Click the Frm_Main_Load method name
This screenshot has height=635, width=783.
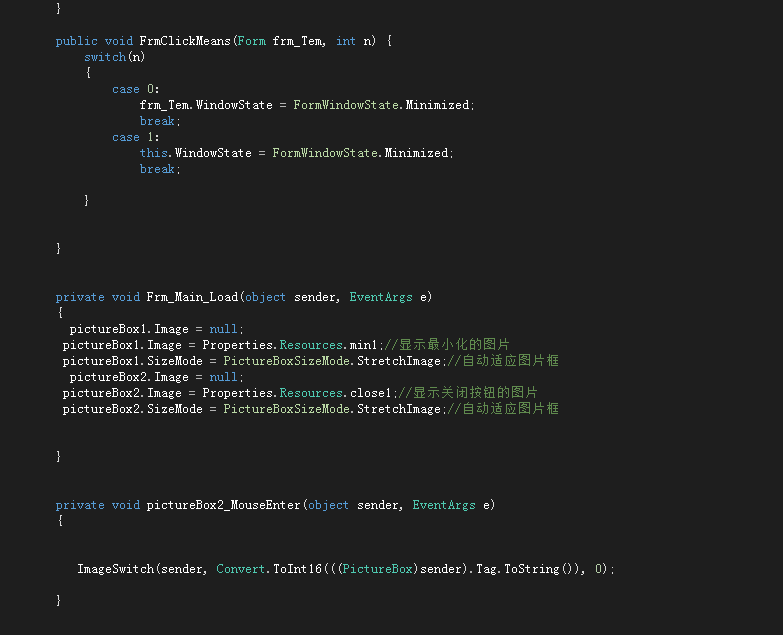192,297
